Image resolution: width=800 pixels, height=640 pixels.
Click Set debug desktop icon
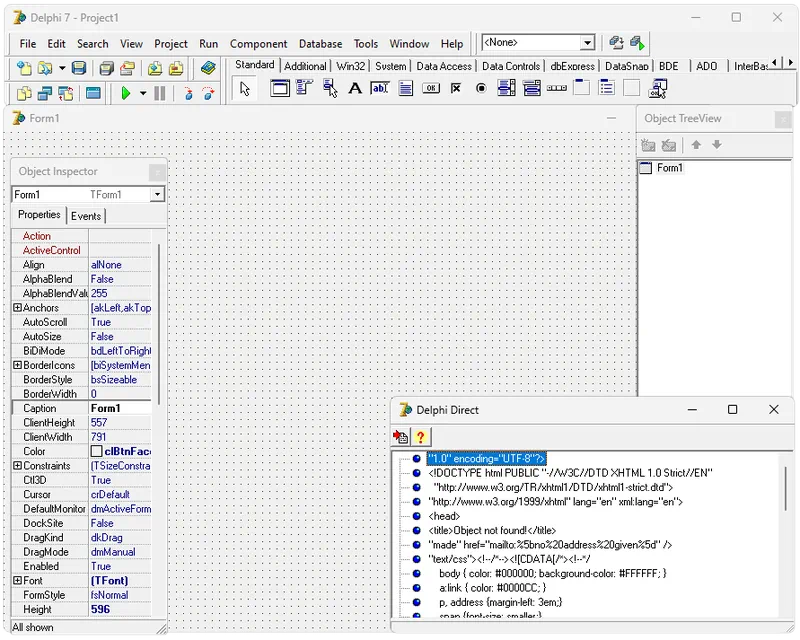(637, 43)
